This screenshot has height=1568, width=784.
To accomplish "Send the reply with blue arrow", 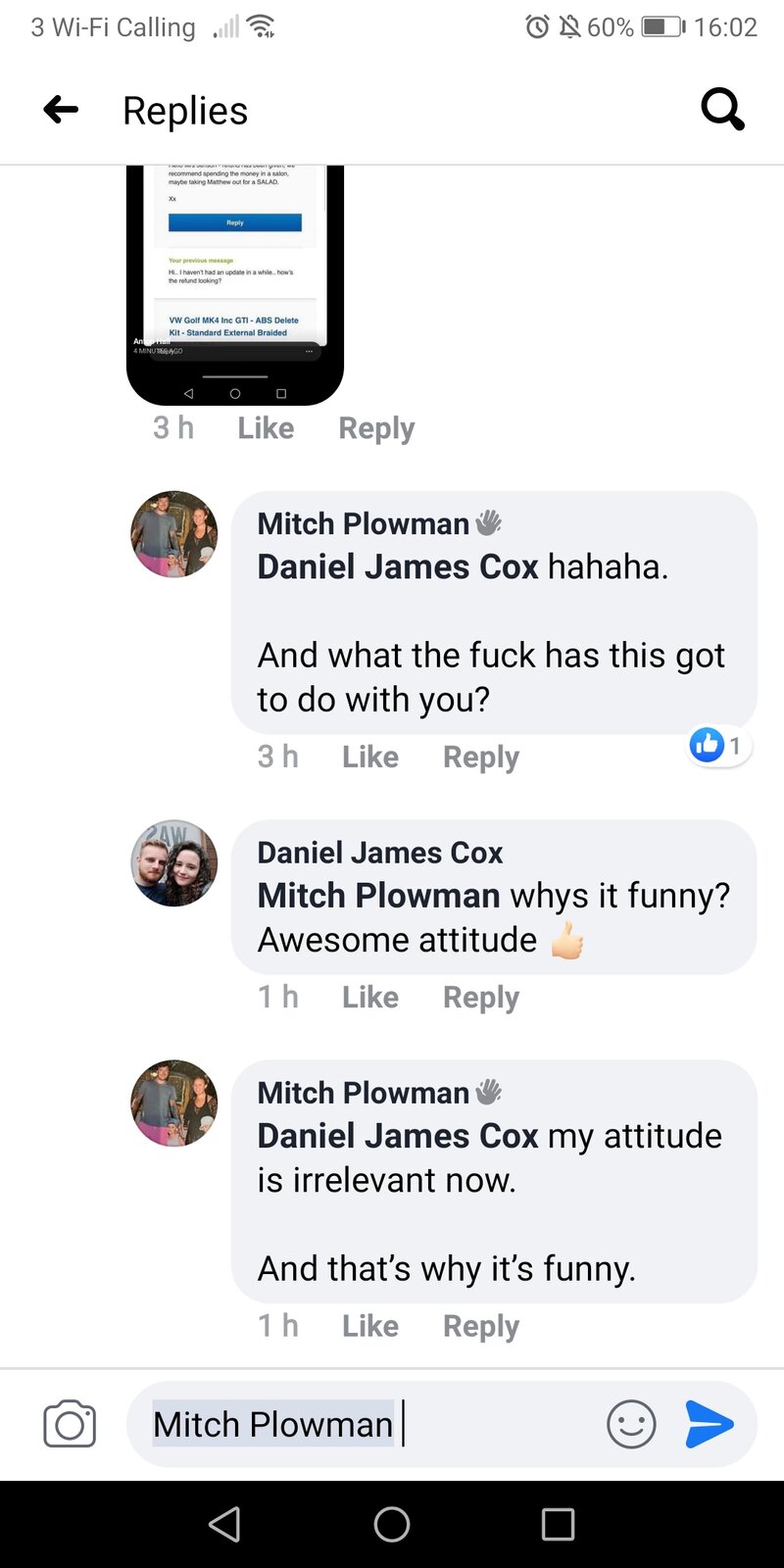I will (710, 1424).
